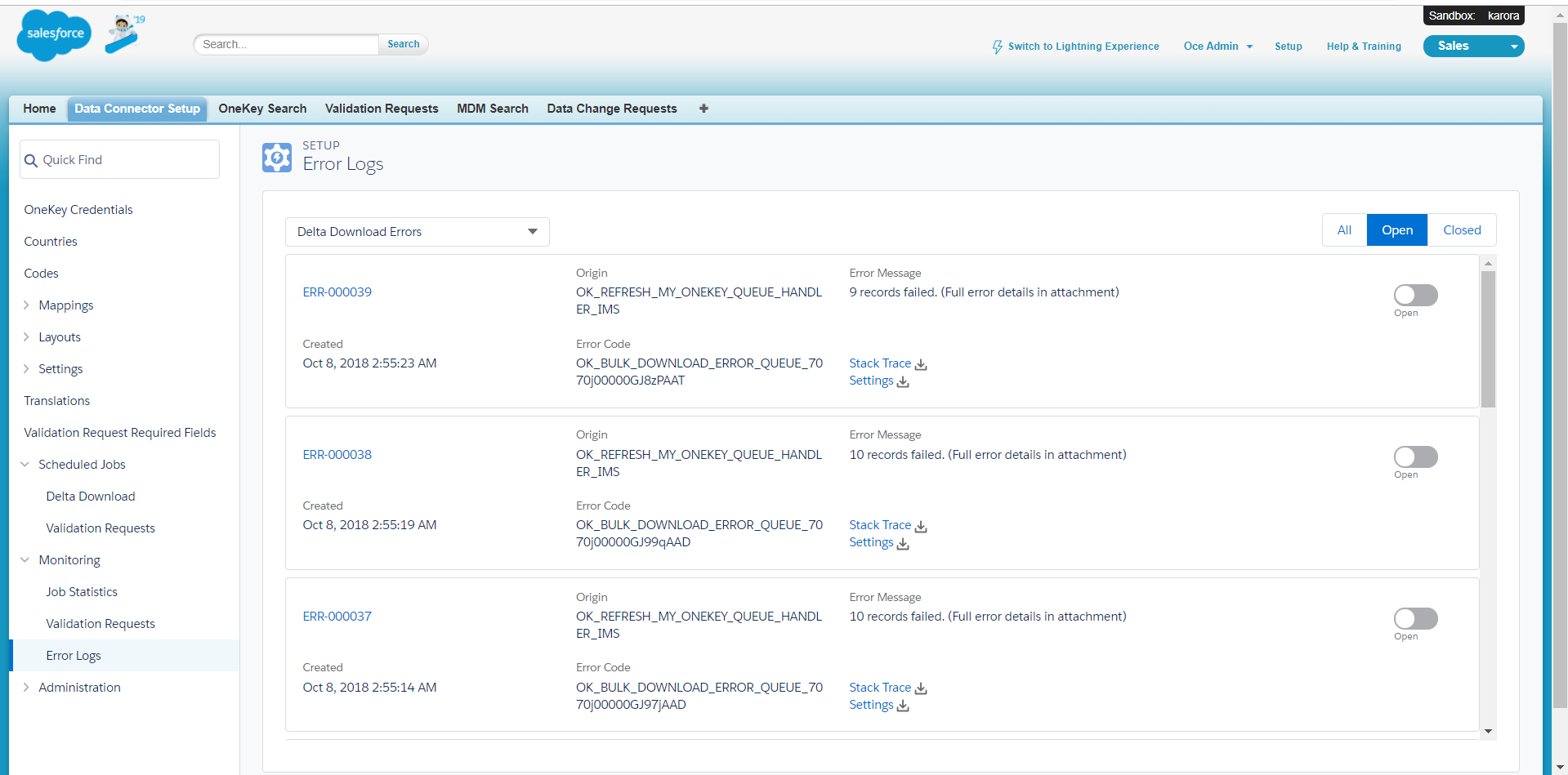Toggle ERR-000038 open status switch
The width and height of the screenshot is (1568, 775).
pos(1415,457)
